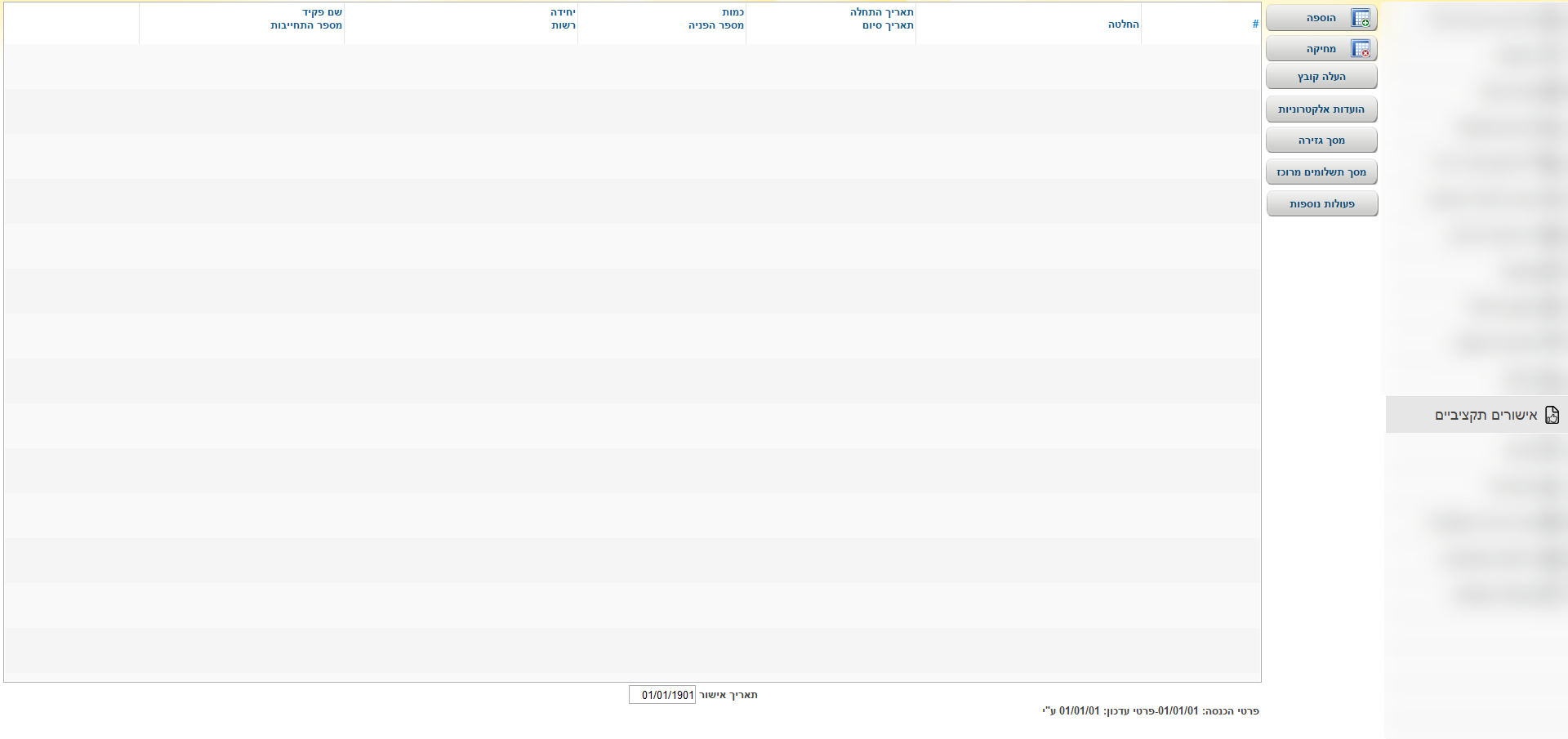Click the delete-row icon on the מחיקה button
Viewport: 1568px width, 739px height.
[1360, 49]
